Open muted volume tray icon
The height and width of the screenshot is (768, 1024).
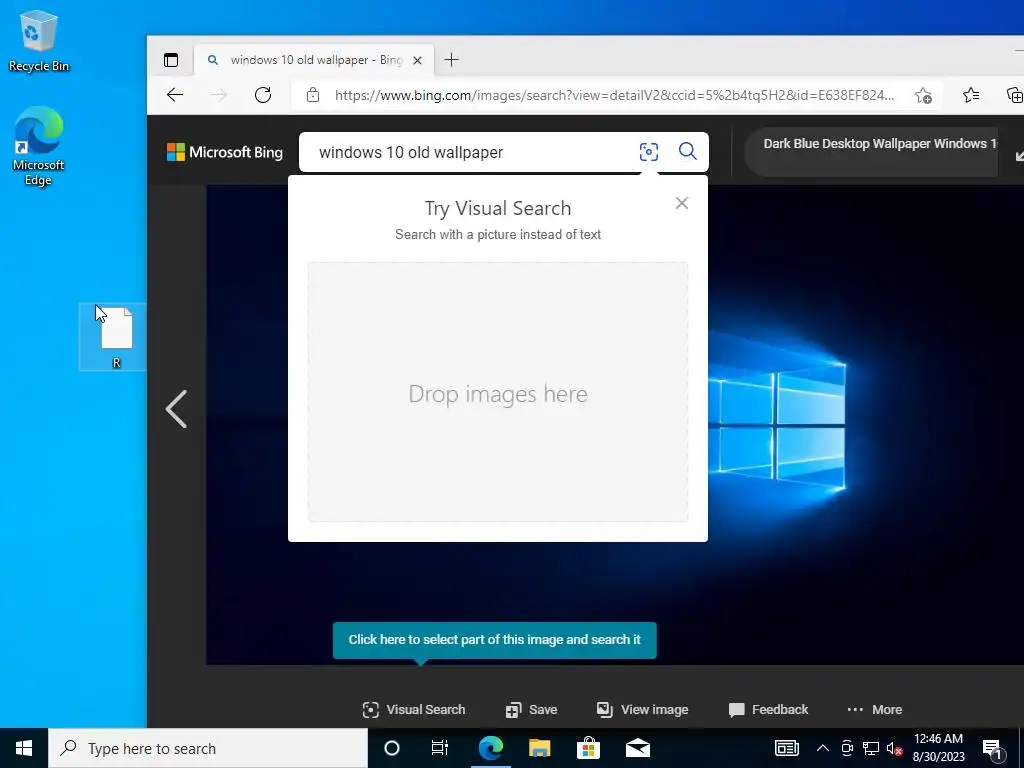click(x=894, y=748)
